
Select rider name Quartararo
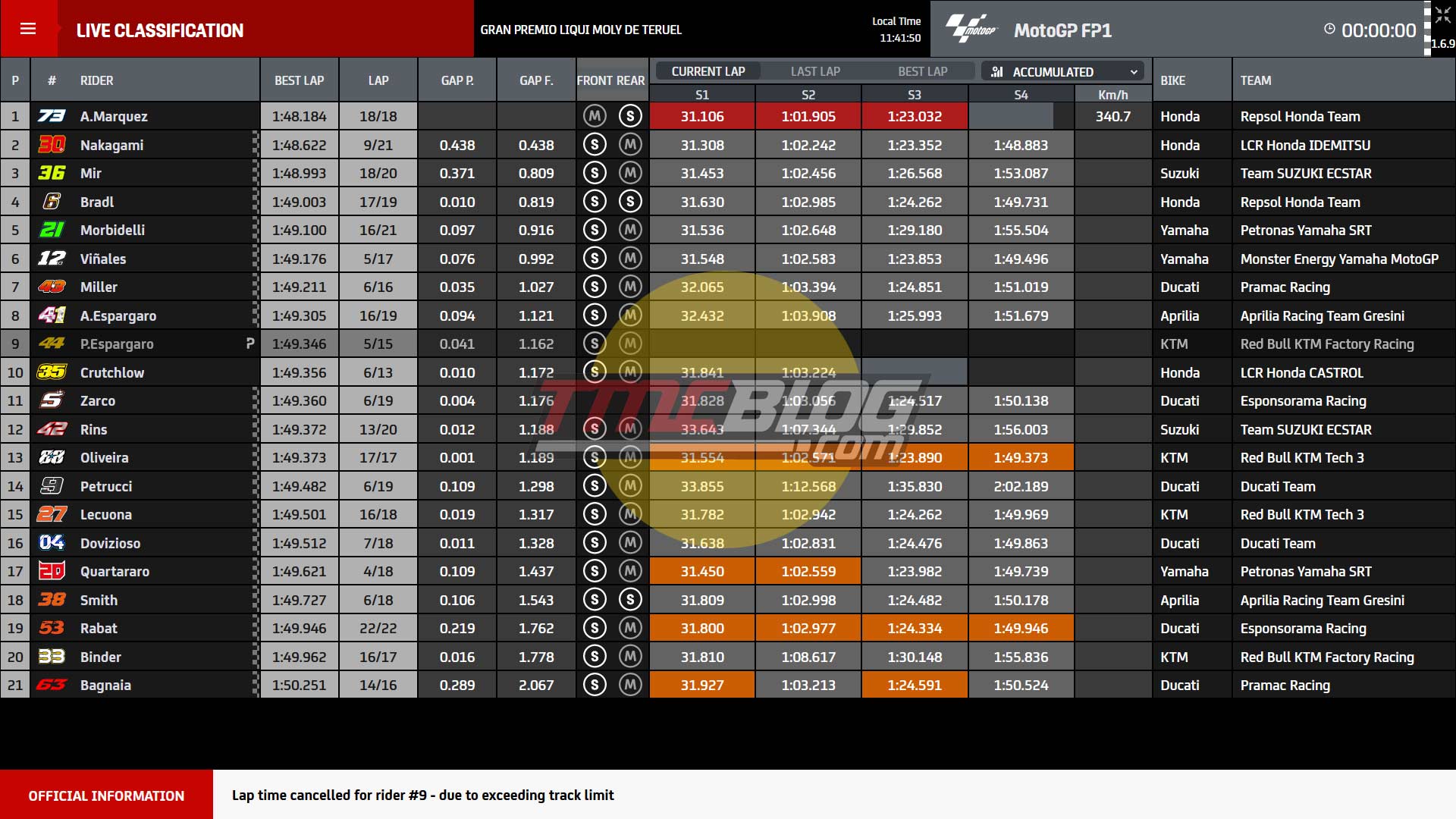coord(115,571)
